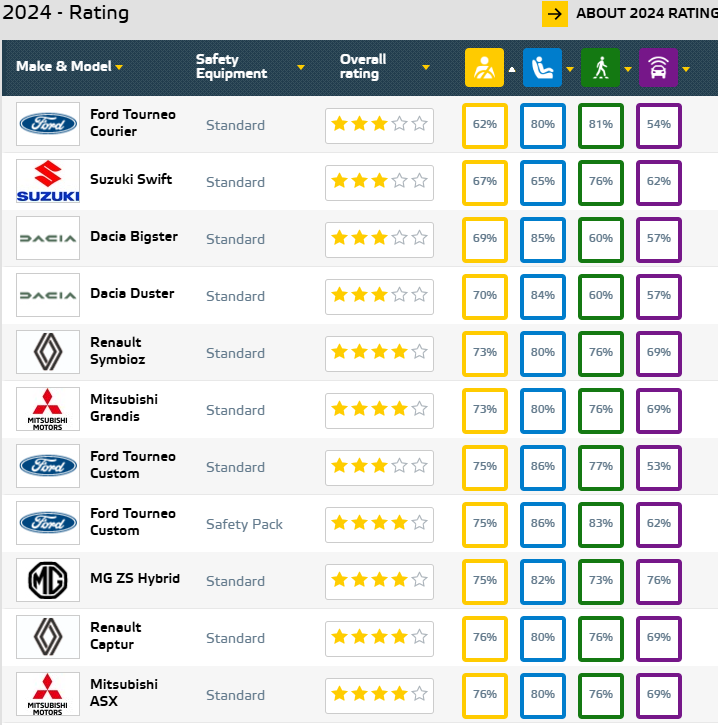Click the Renault logo beside Symbioz

48,353
